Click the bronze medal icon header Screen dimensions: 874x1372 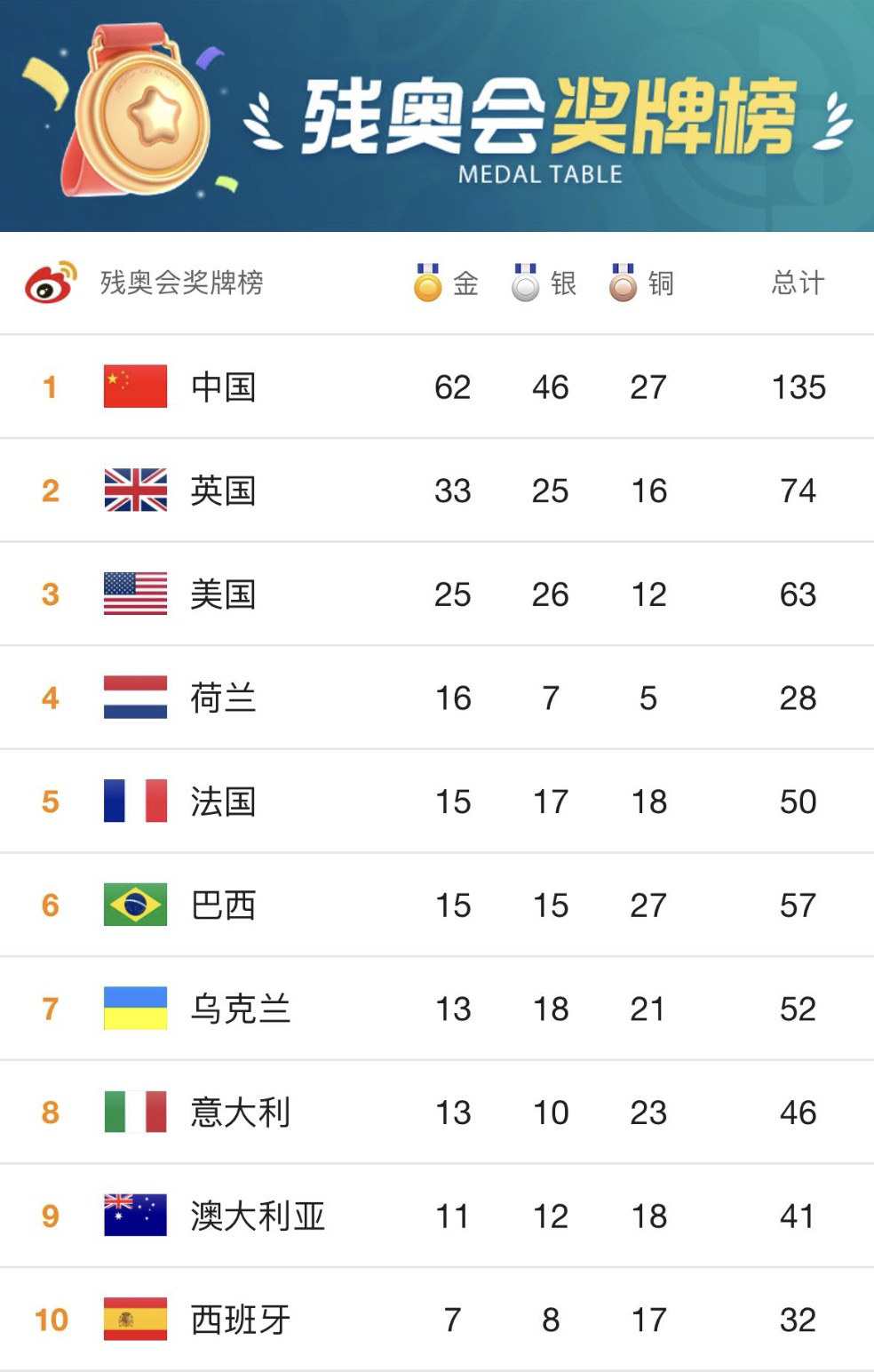(623, 283)
